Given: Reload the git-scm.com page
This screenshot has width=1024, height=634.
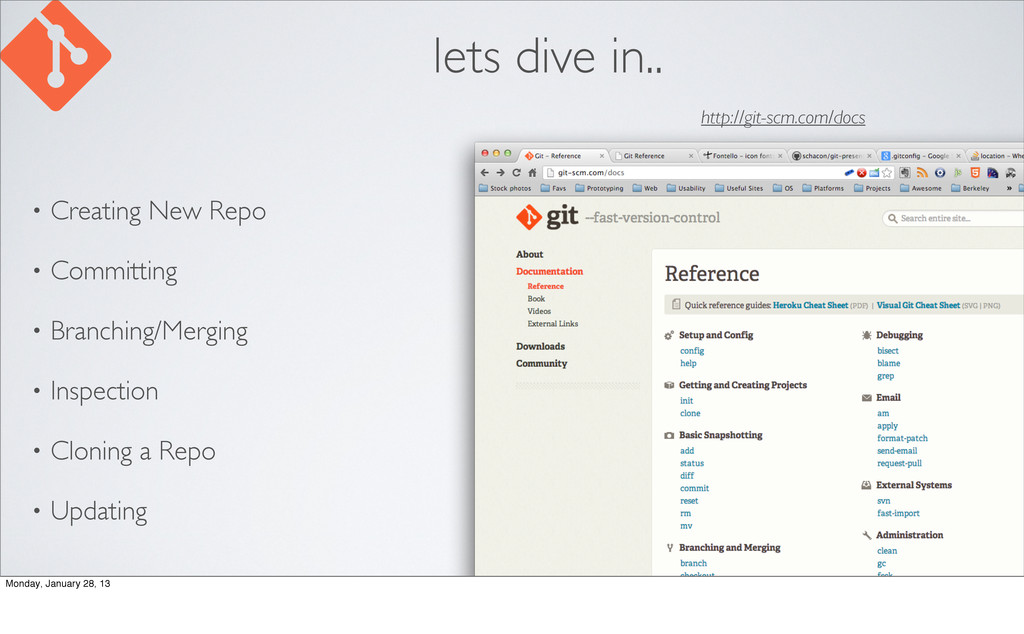Looking at the screenshot, I should 516,172.
